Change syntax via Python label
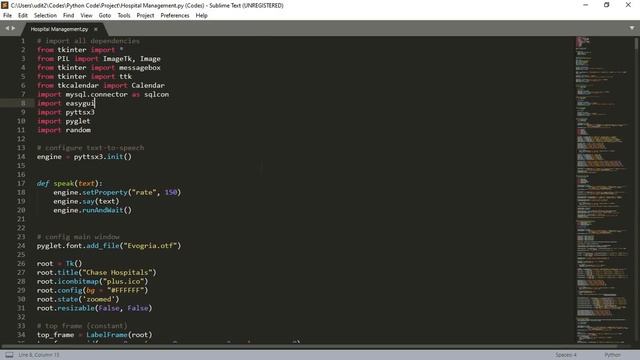640x360 pixels. [612, 355]
